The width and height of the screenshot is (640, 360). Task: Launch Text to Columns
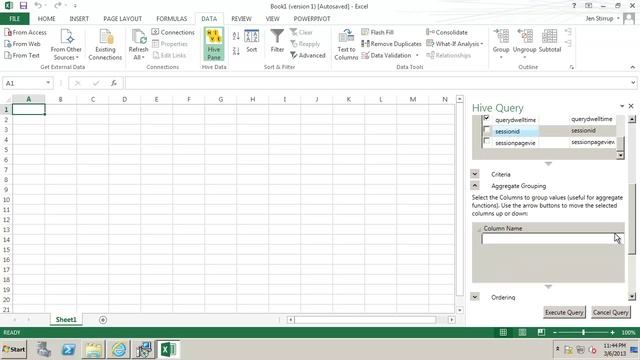point(346,44)
